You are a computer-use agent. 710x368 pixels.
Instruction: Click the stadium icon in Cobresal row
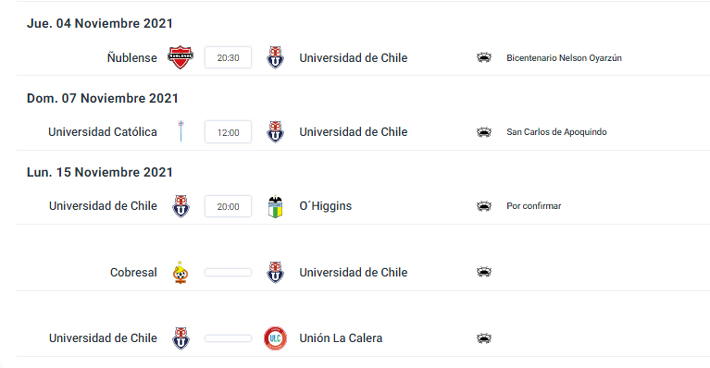coord(484,272)
